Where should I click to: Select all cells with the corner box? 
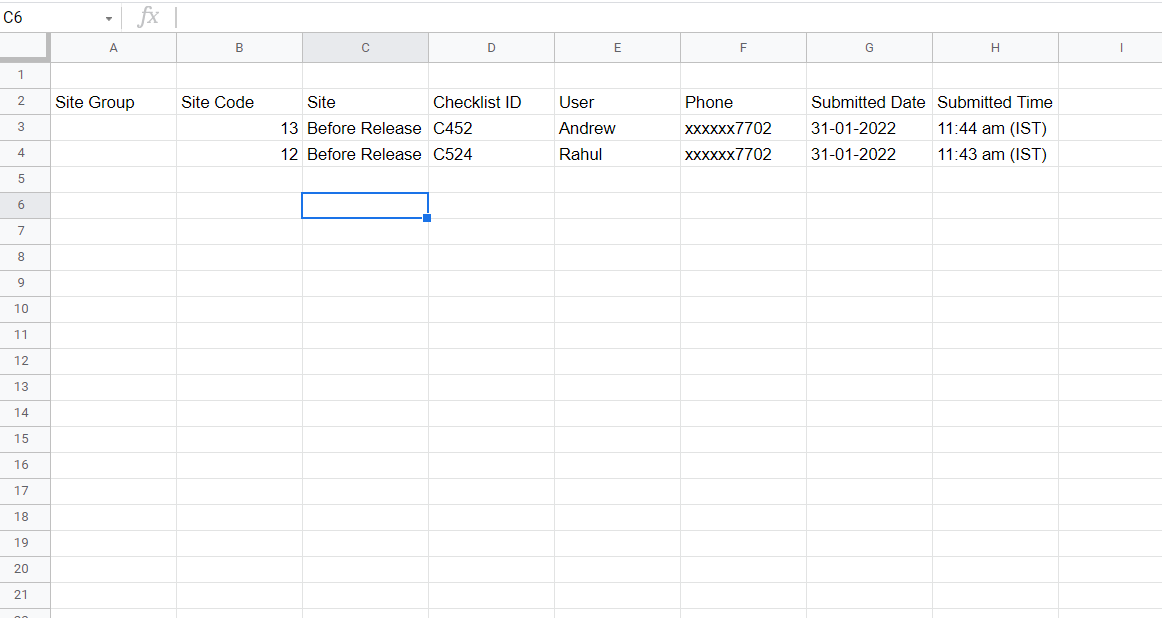click(24, 47)
